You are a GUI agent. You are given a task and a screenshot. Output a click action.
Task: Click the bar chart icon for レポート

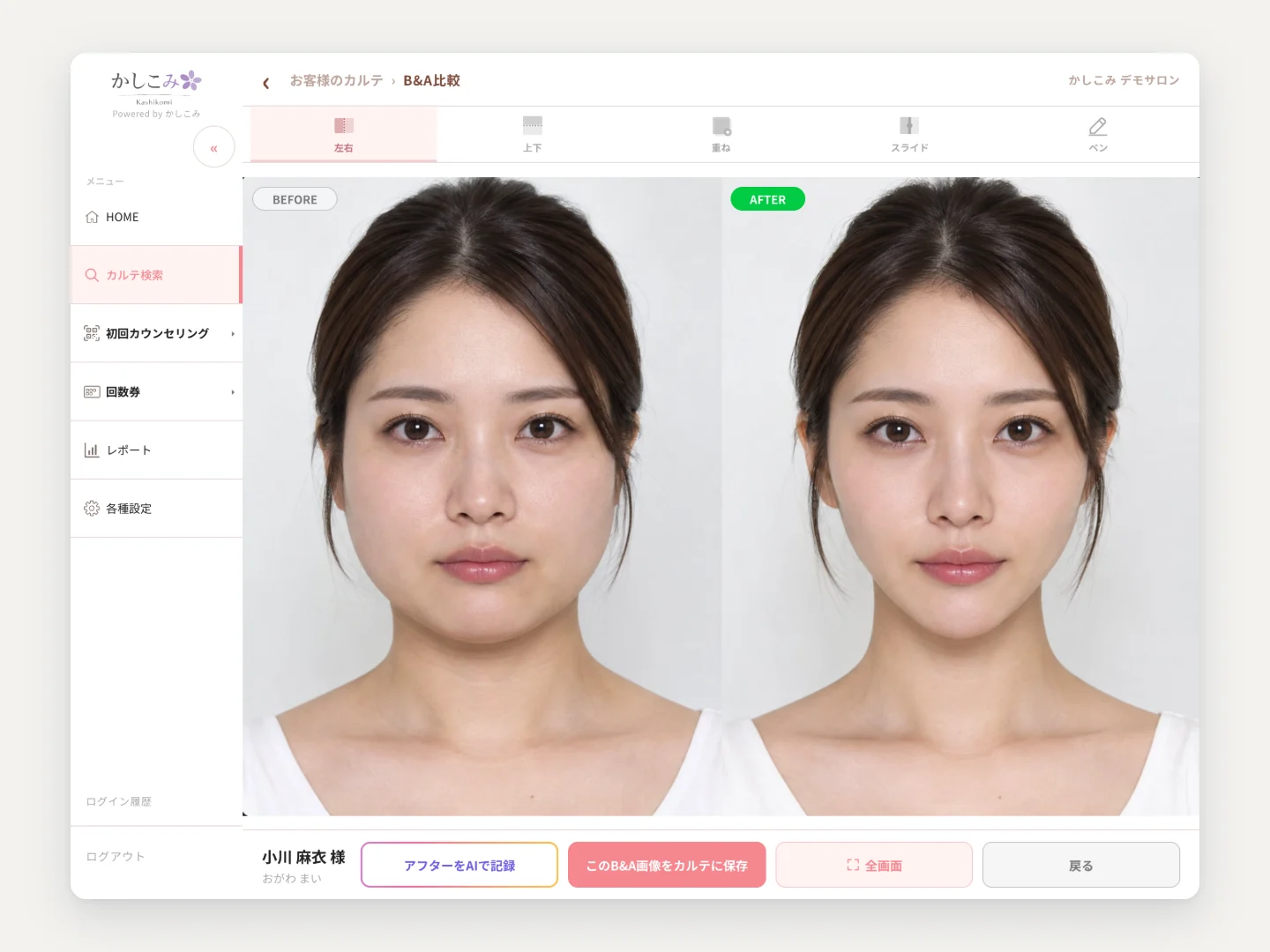(92, 450)
